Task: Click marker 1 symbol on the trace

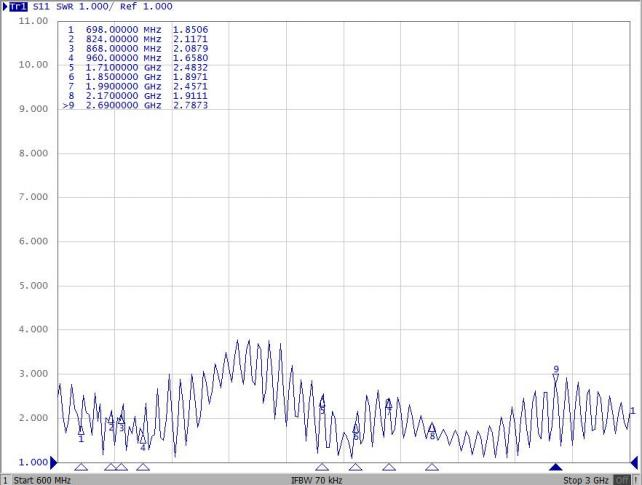Action: point(81,430)
